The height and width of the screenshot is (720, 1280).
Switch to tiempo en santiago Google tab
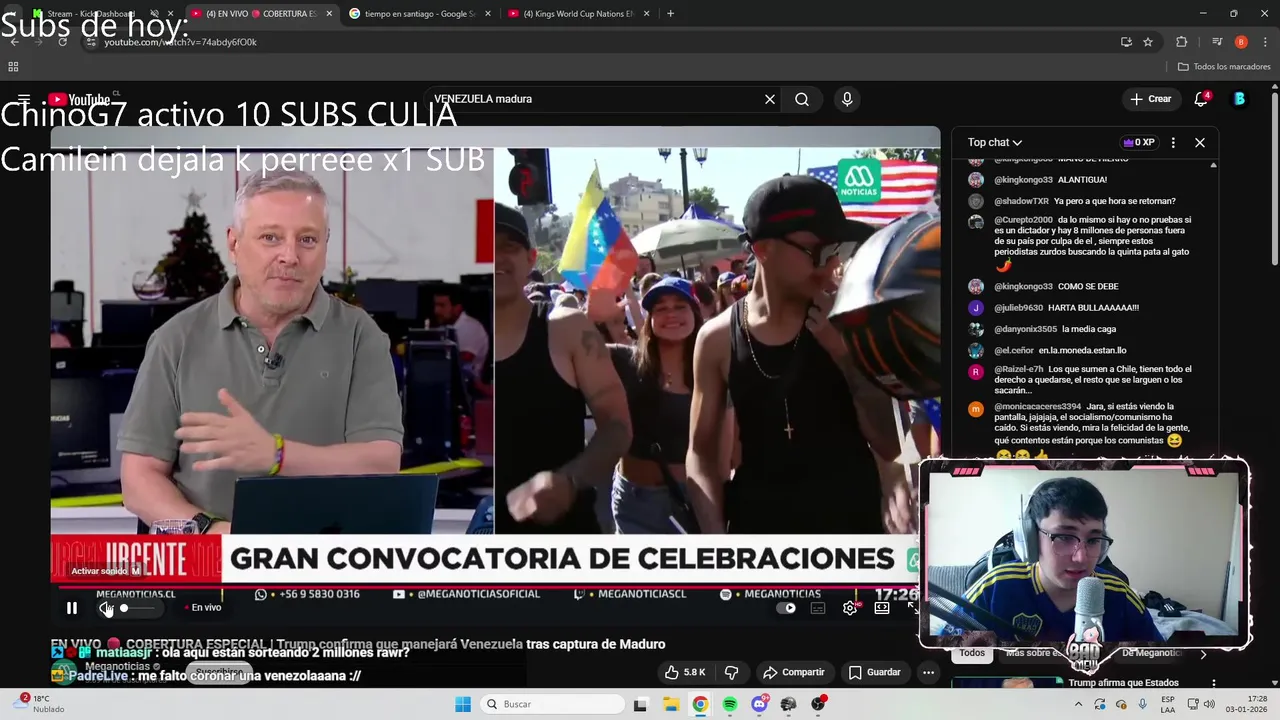[418, 14]
